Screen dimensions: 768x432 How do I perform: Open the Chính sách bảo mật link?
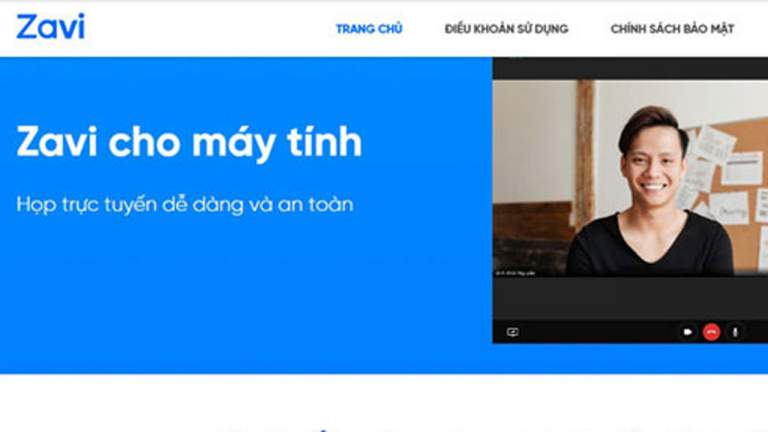[672, 29]
